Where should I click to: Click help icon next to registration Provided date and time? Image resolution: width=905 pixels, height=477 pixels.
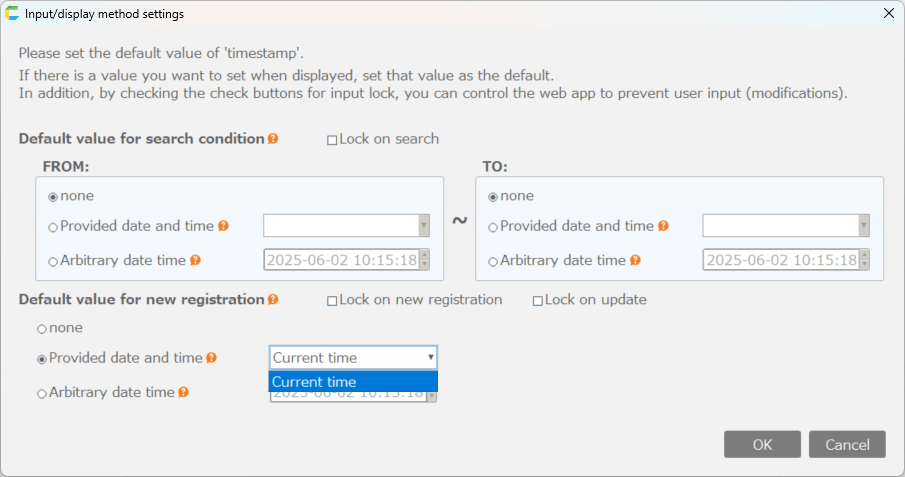point(212,358)
